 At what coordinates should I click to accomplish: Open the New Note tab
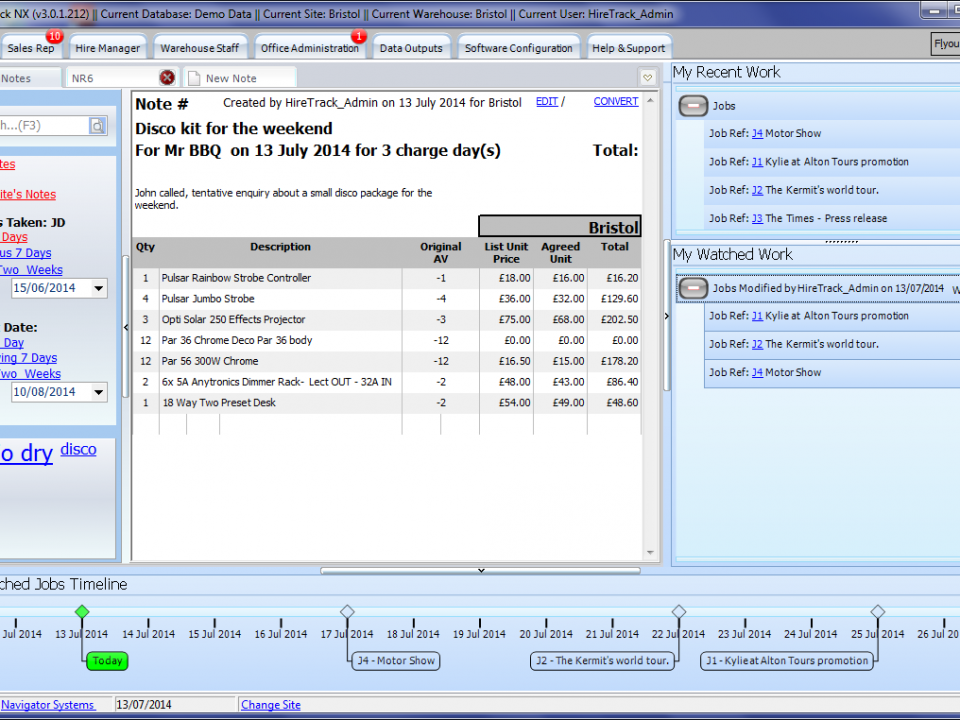click(x=230, y=78)
